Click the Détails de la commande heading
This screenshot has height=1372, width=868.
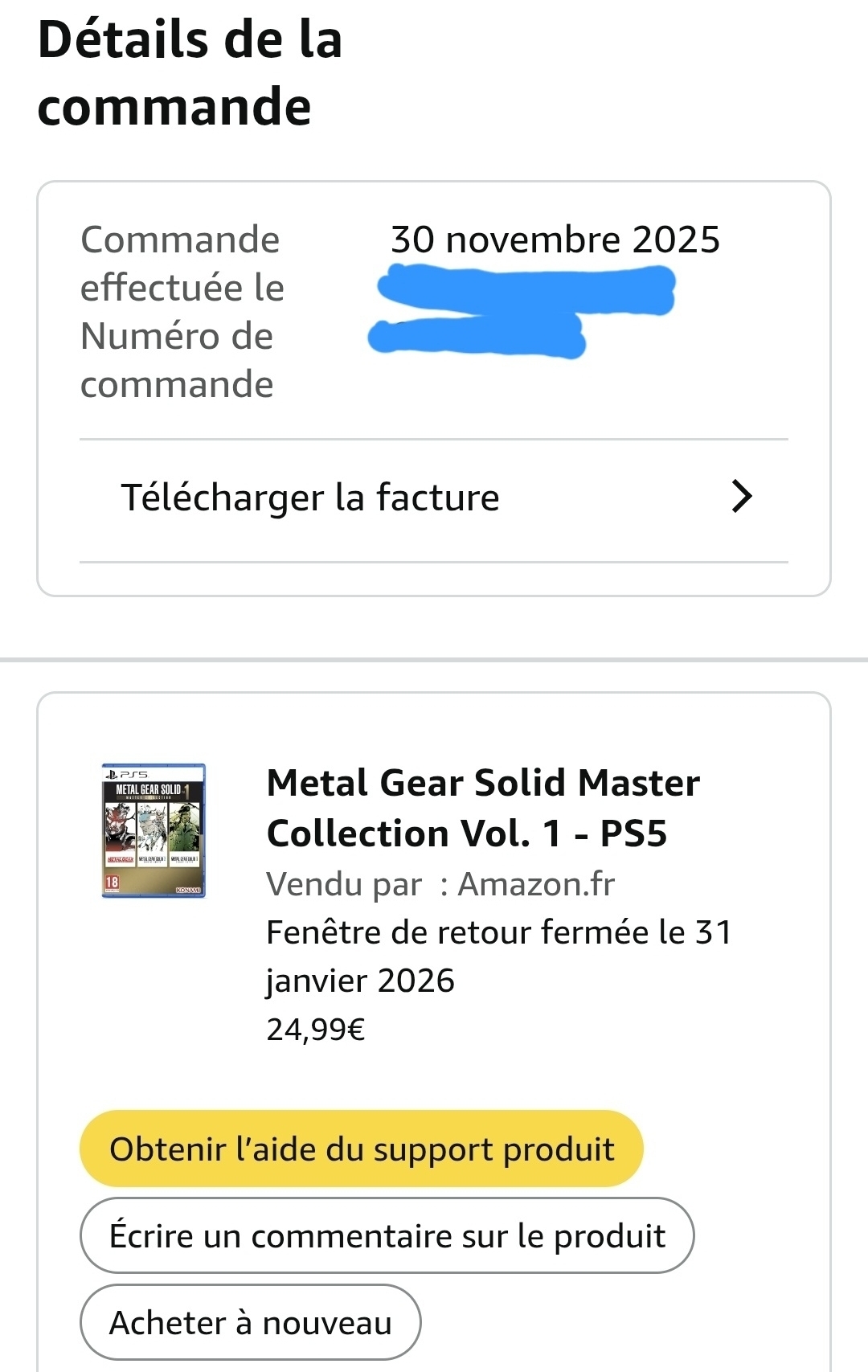click(x=190, y=73)
